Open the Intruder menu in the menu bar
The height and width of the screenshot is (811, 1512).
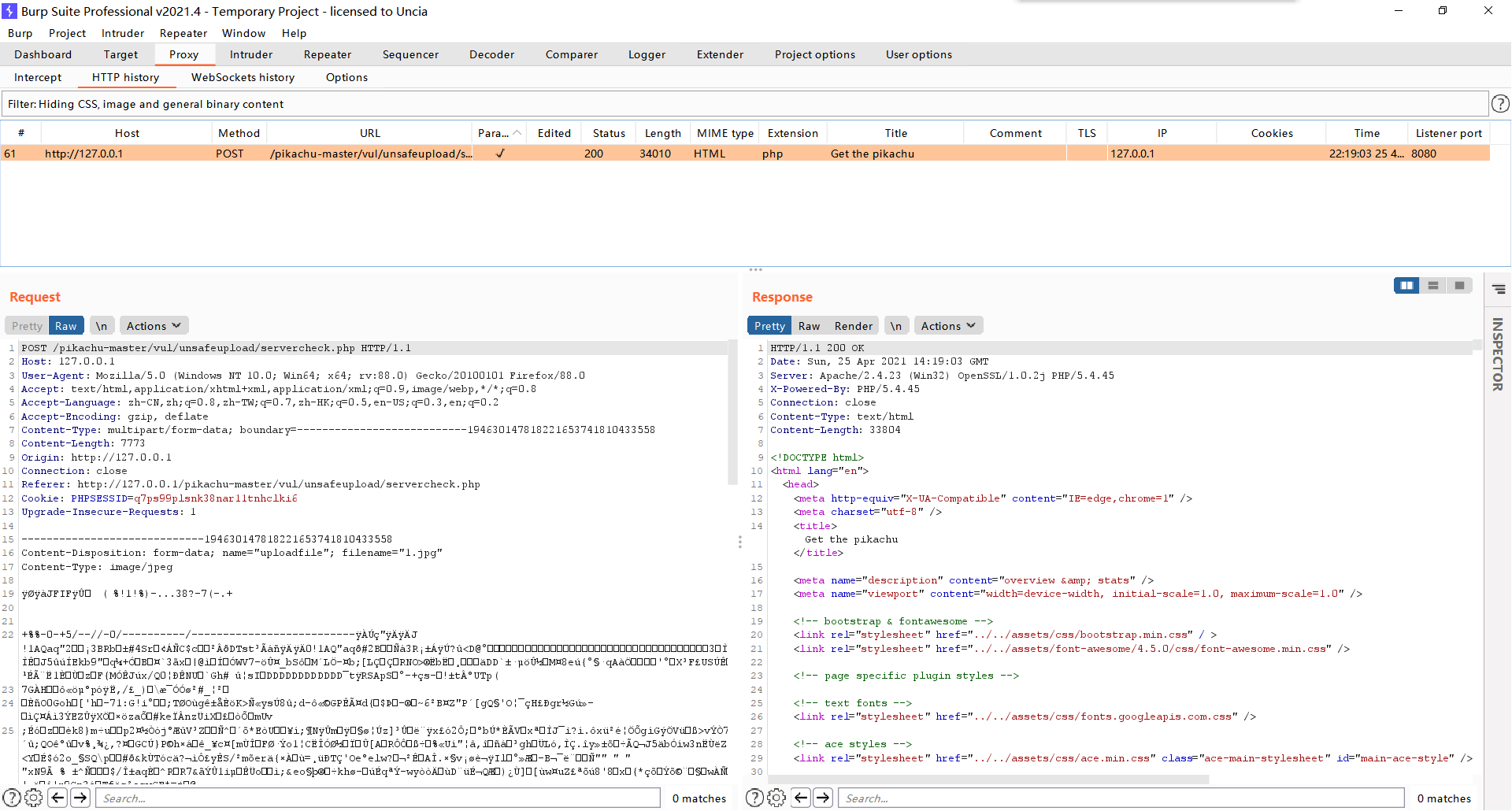[123, 33]
